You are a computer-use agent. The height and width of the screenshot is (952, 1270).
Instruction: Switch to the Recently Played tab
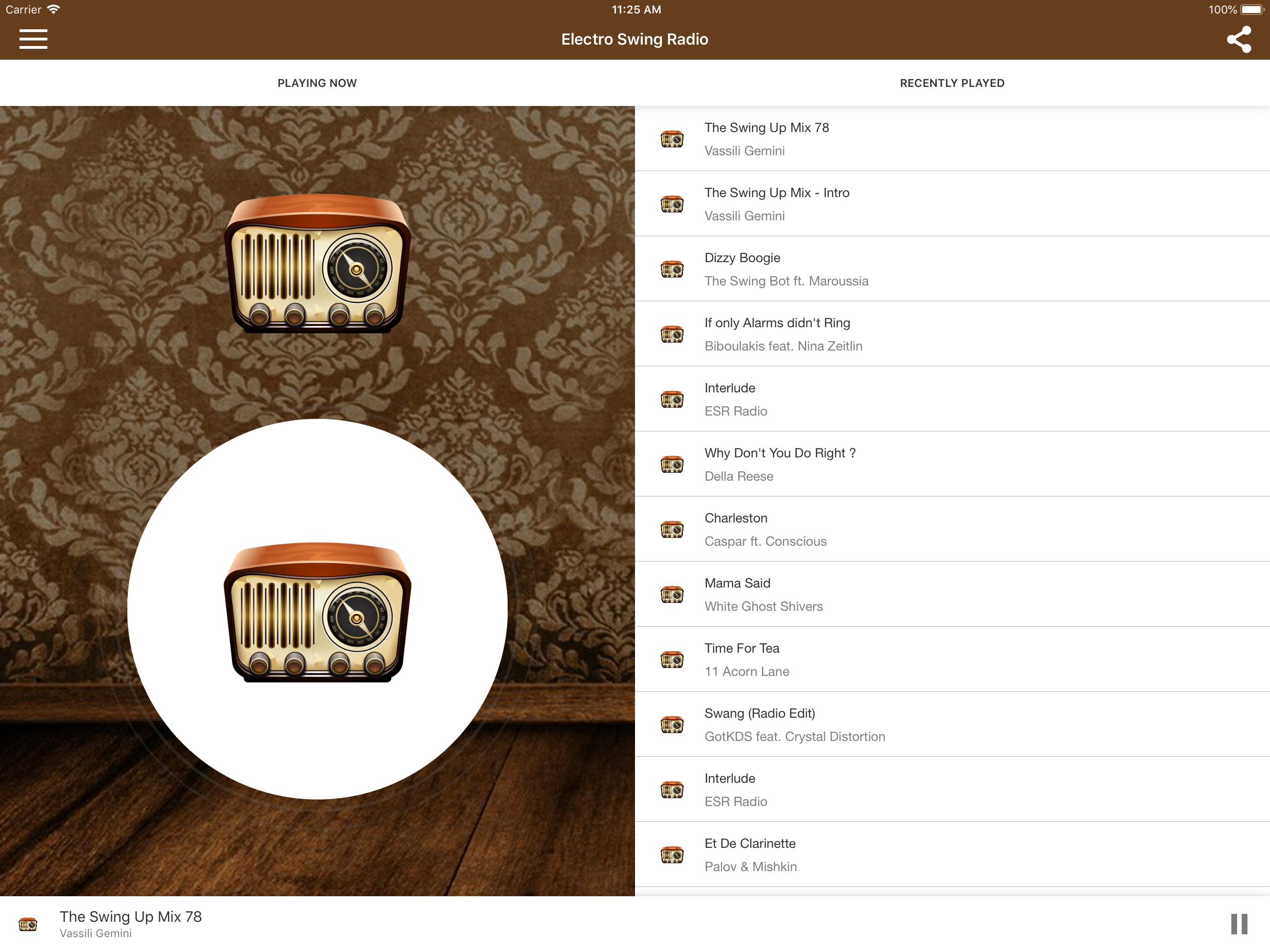click(952, 83)
